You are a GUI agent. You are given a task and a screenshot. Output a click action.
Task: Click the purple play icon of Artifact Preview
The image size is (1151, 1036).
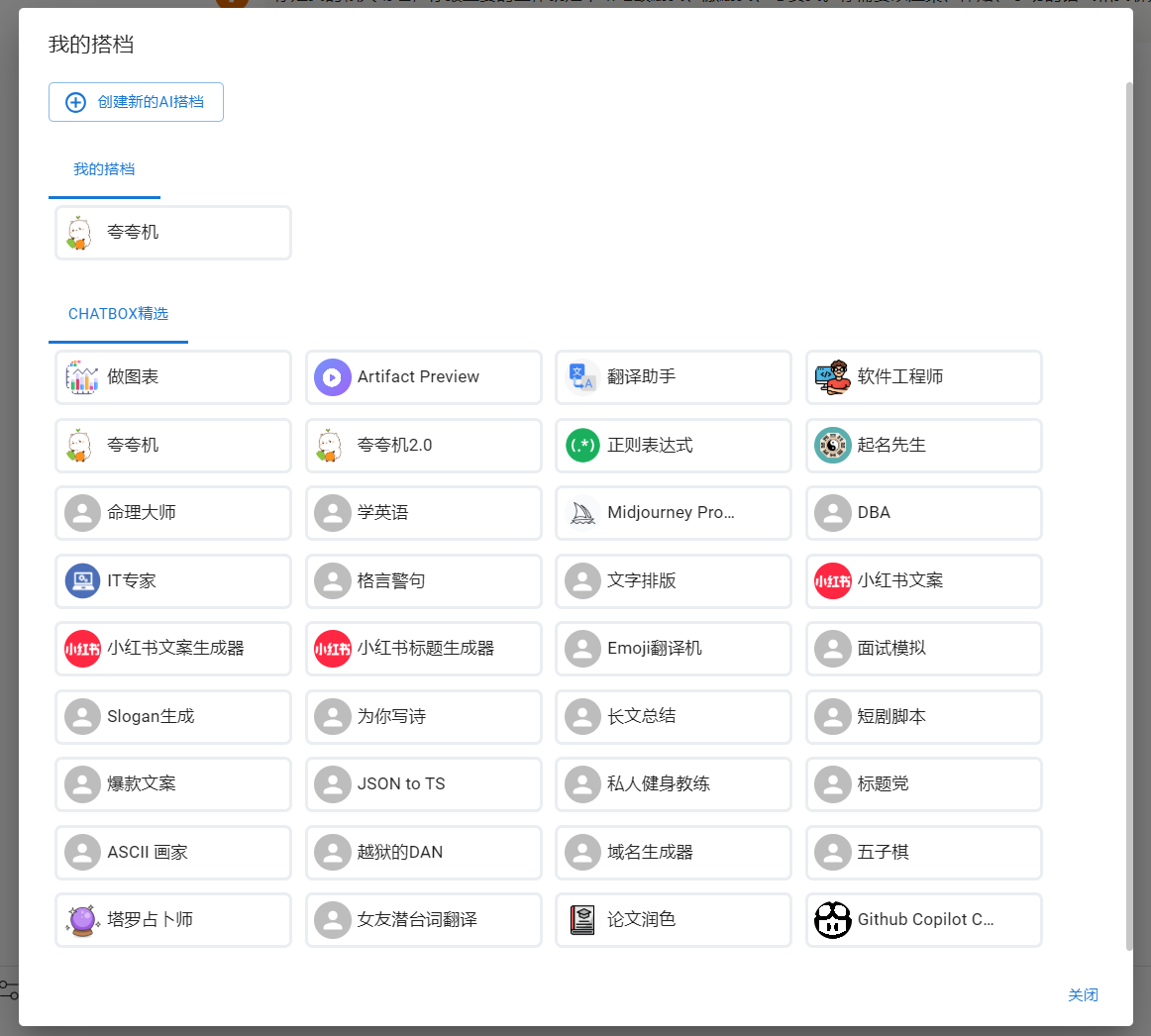[x=333, y=377]
